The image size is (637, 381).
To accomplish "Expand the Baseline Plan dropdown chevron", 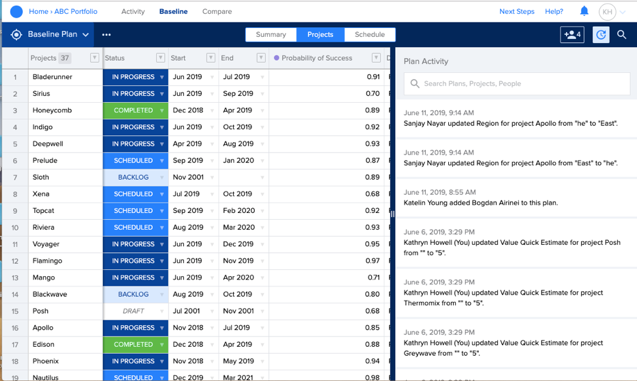I will pos(86,35).
